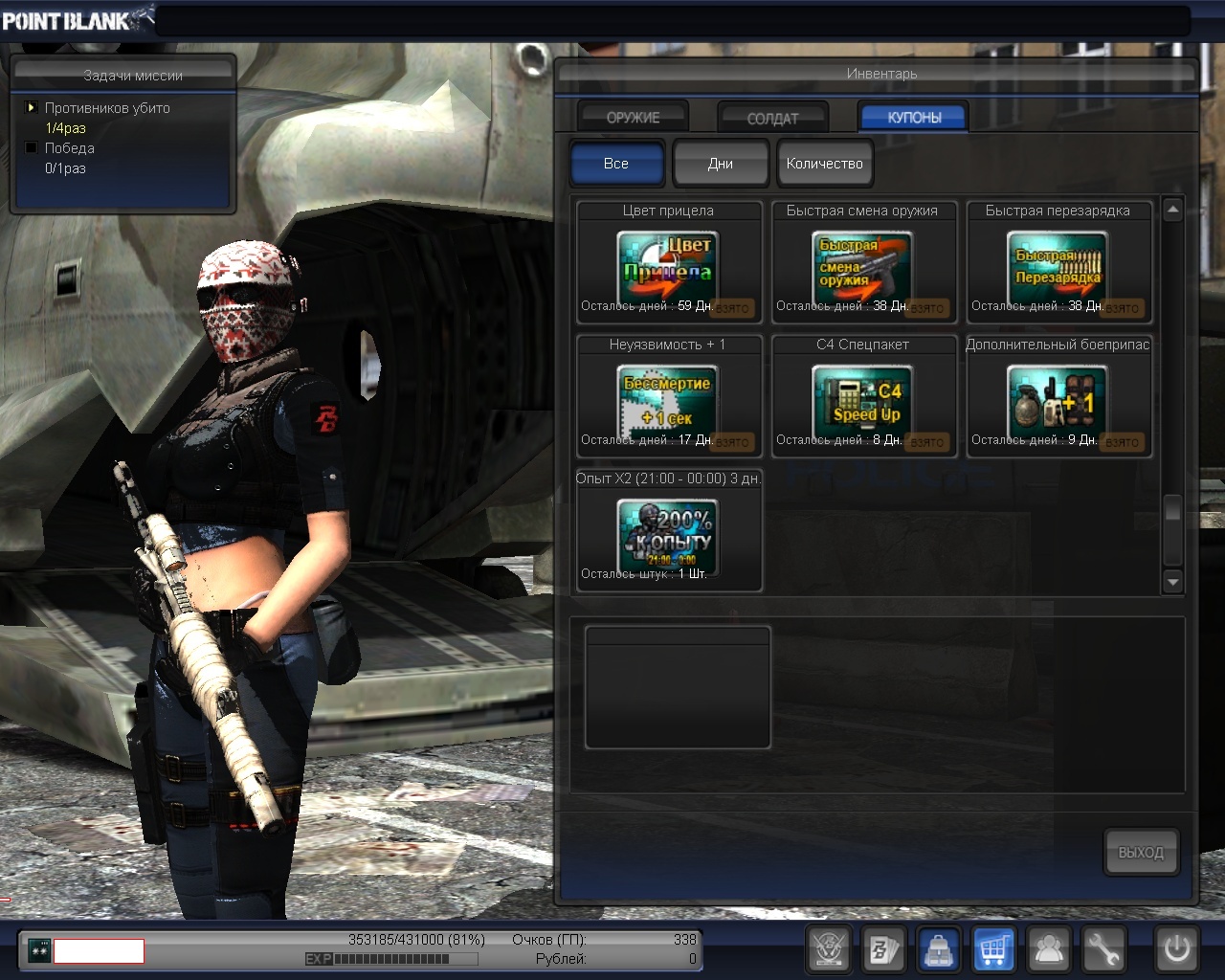1225x980 pixels.
Task: Open the wrench settings icon
Action: point(1103,950)
